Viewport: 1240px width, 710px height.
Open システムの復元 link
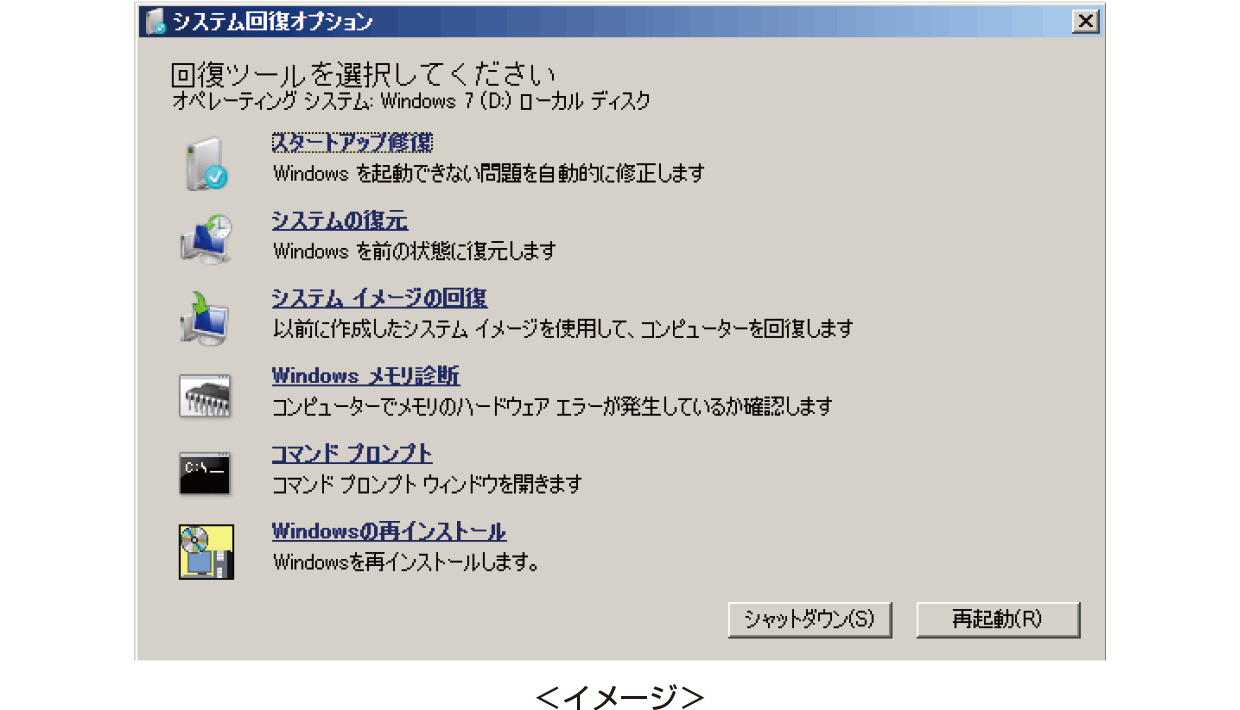(340, 220)
